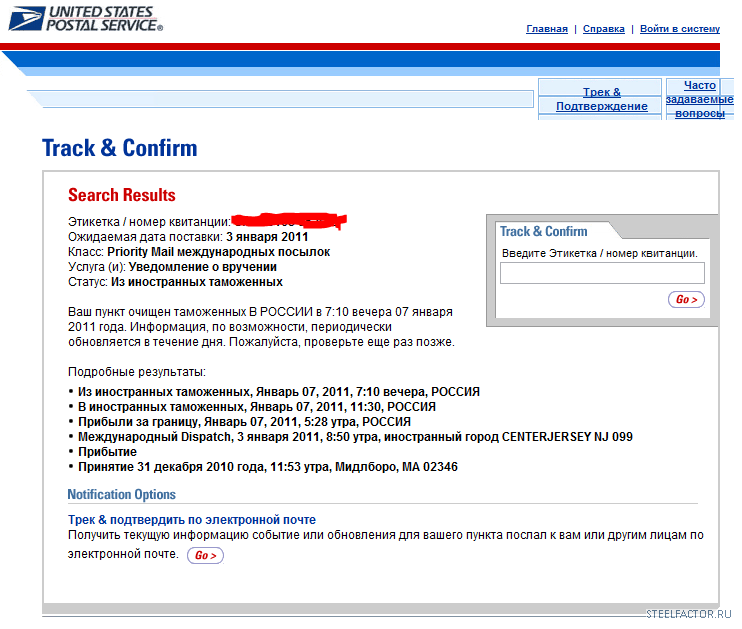The height and width of the screenshot is (629, 742).
Task: Click the United States Postal Service eagle logo
Action: (x=26, y=18)
